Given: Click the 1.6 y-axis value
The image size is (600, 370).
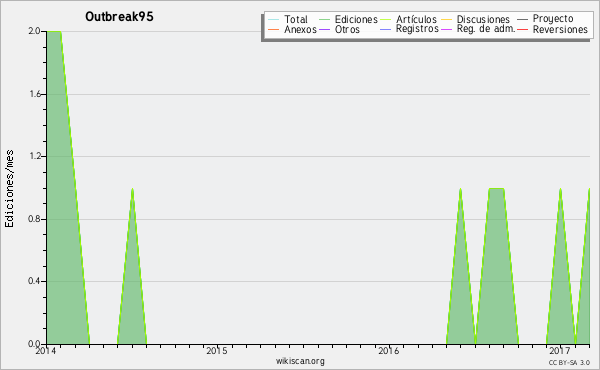Looking at the screenshot, I should pyautogui.click(x=34, y=94).
